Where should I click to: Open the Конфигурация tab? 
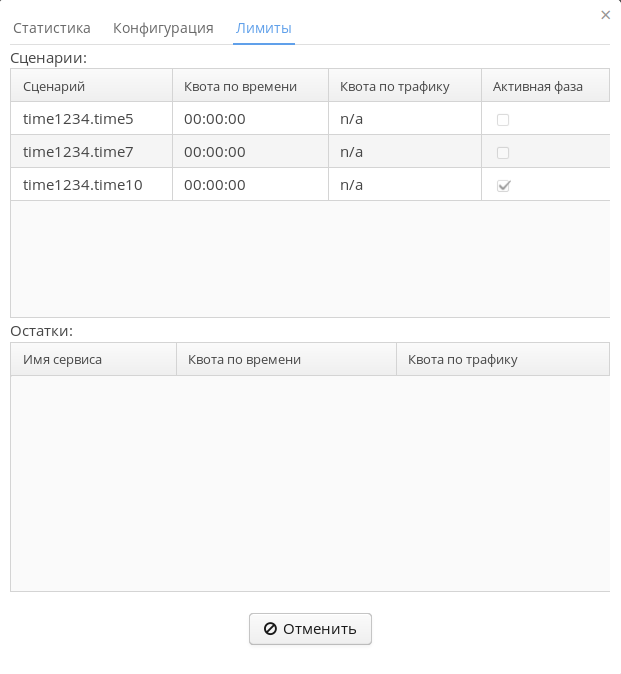[x=163, y=28]
